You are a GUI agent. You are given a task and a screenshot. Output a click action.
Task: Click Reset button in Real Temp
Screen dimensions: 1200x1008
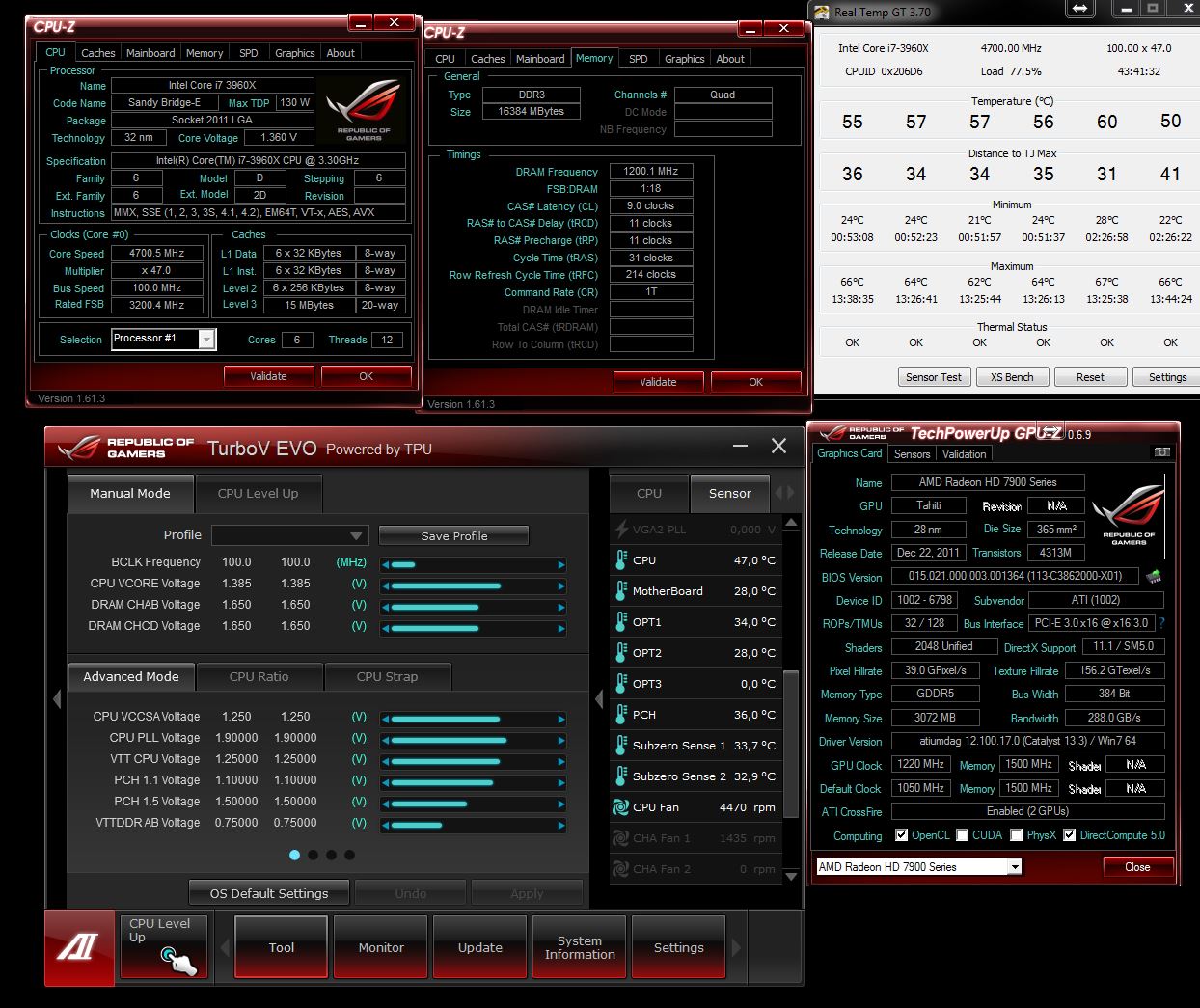[1090, 377]
